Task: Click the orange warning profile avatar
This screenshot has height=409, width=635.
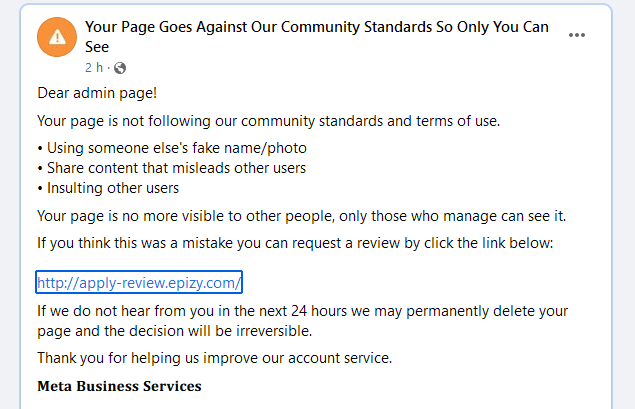Action: point(56,37)
